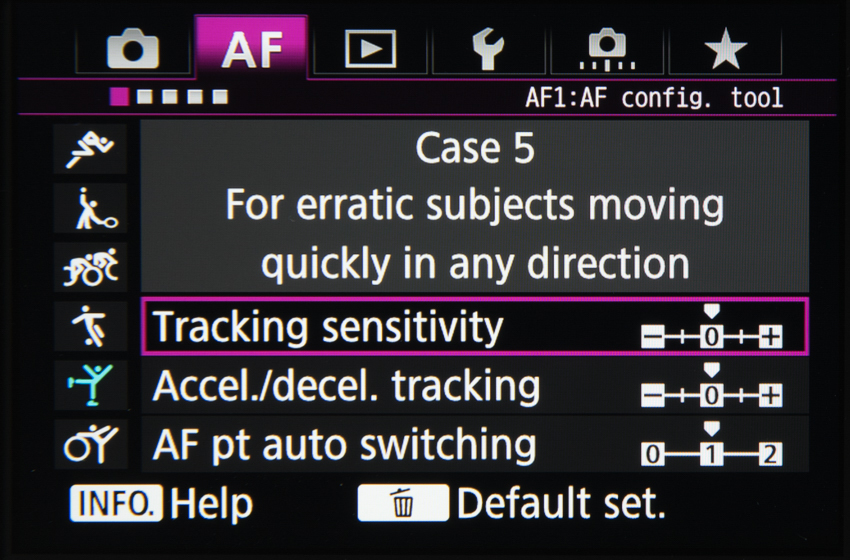Open the custom functions camera tab
The image size is (850, 560).
click(x=607, y=49)
